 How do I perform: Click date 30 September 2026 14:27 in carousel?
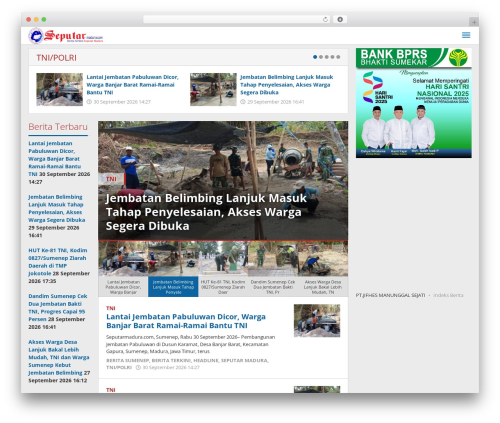coord(122,102)
